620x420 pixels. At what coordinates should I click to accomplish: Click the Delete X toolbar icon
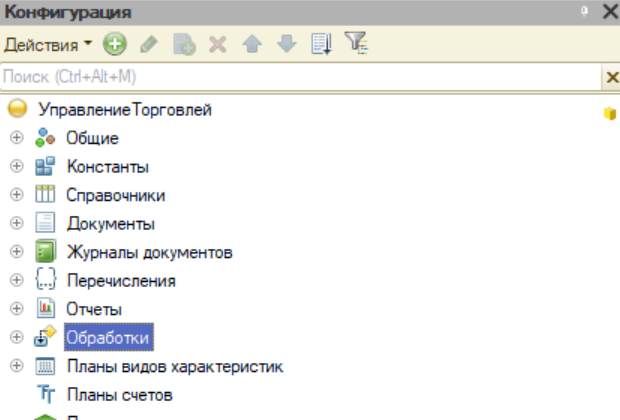pos(217,44)
